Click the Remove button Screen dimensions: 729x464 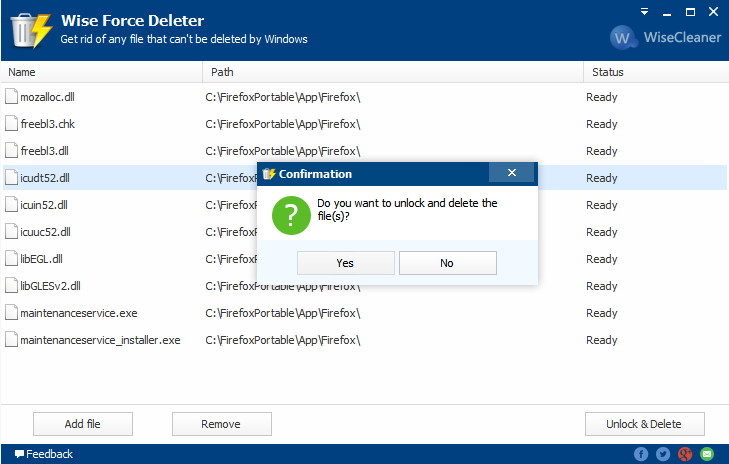[x=221, y=424]
